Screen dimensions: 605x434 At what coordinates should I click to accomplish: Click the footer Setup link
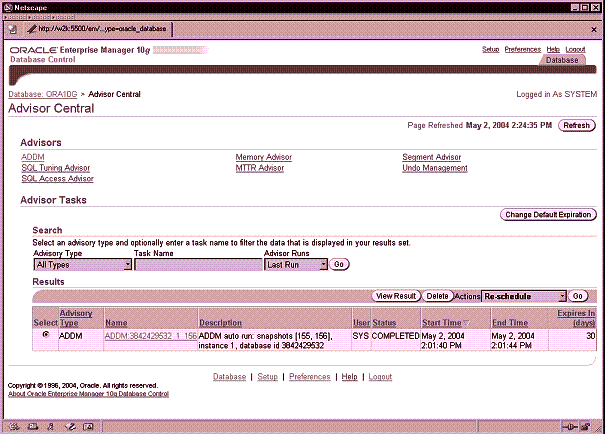coord(267,377)
